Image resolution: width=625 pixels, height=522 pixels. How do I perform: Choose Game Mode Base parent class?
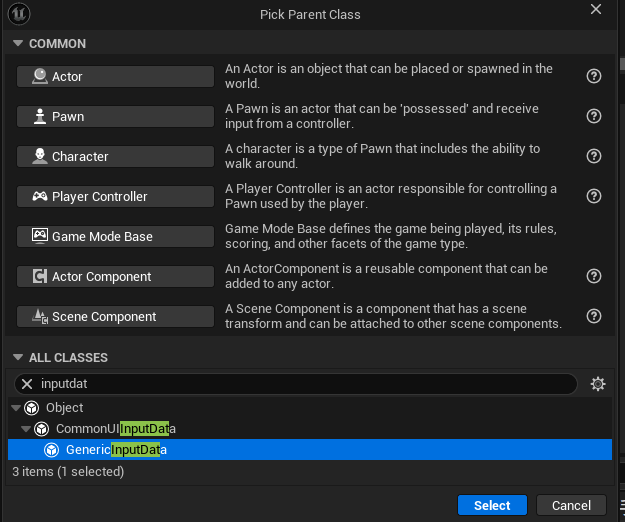pyautogui.click(x=116, y=236)
